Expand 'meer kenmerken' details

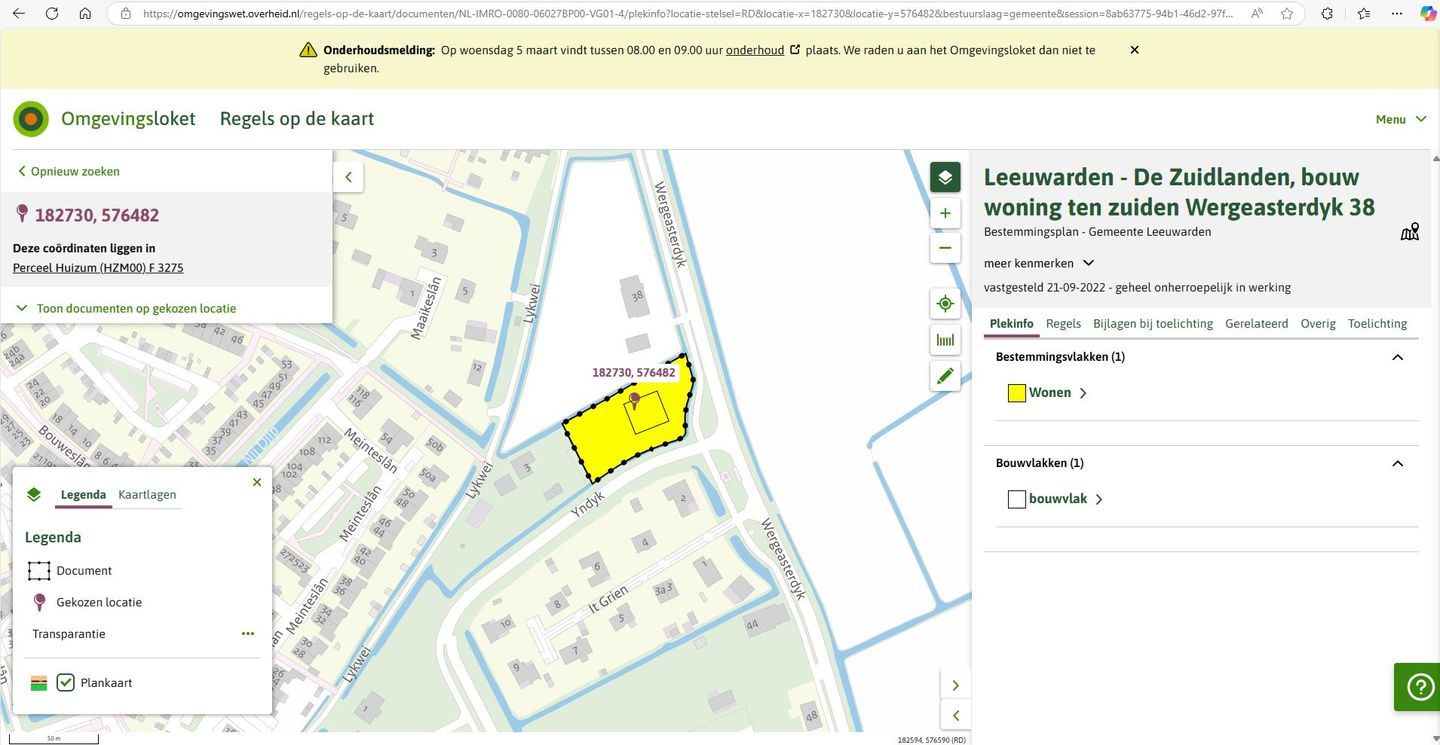[1038, 263]
